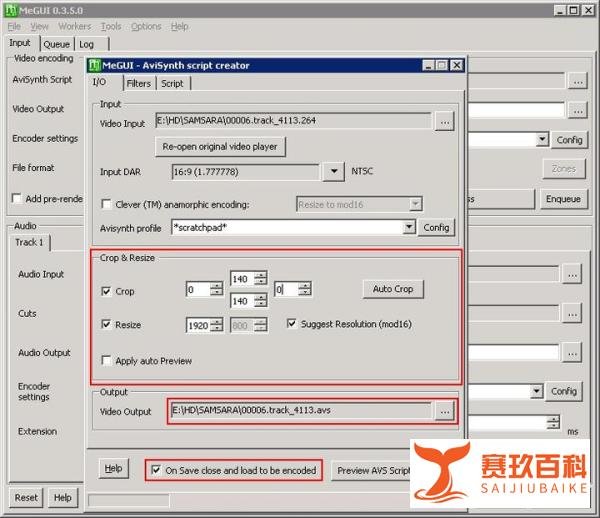The width and height of the screenshot is (600, 518).
Task: Open video encoder Config button in main window
Action: click(x=569, y=140)
